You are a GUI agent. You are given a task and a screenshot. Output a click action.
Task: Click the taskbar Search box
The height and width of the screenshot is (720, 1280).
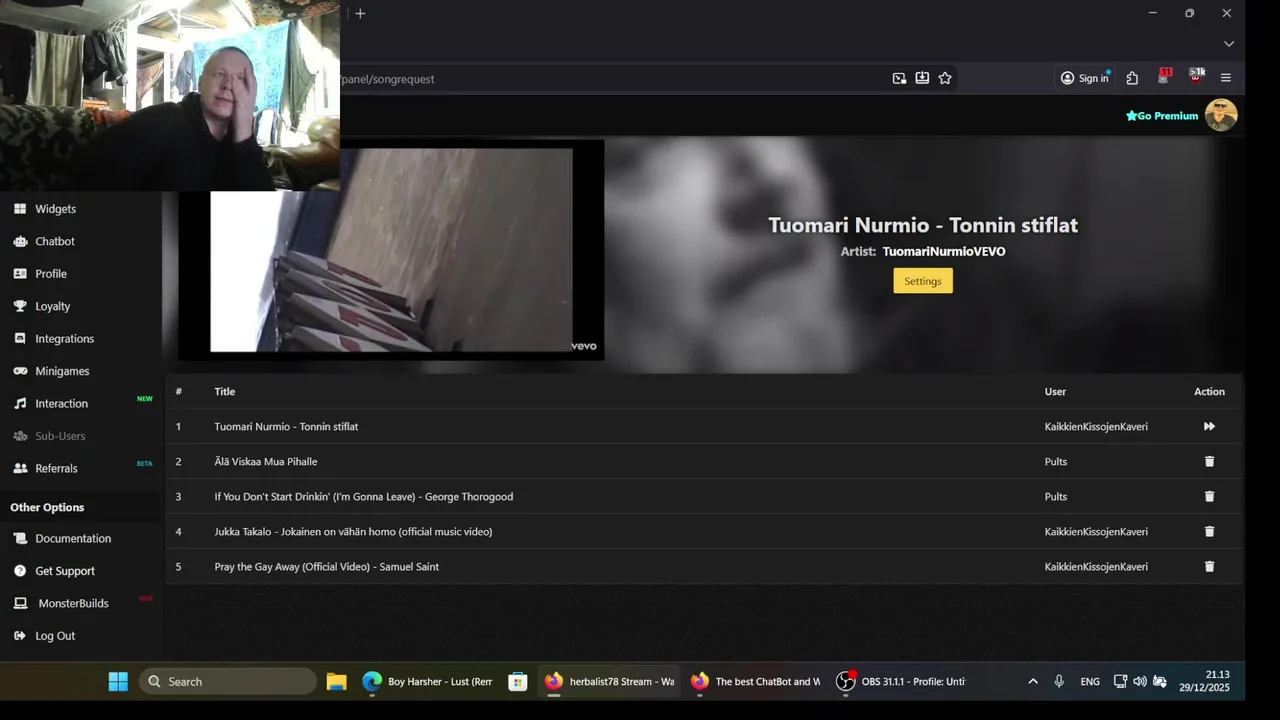[x=228, y=681]
